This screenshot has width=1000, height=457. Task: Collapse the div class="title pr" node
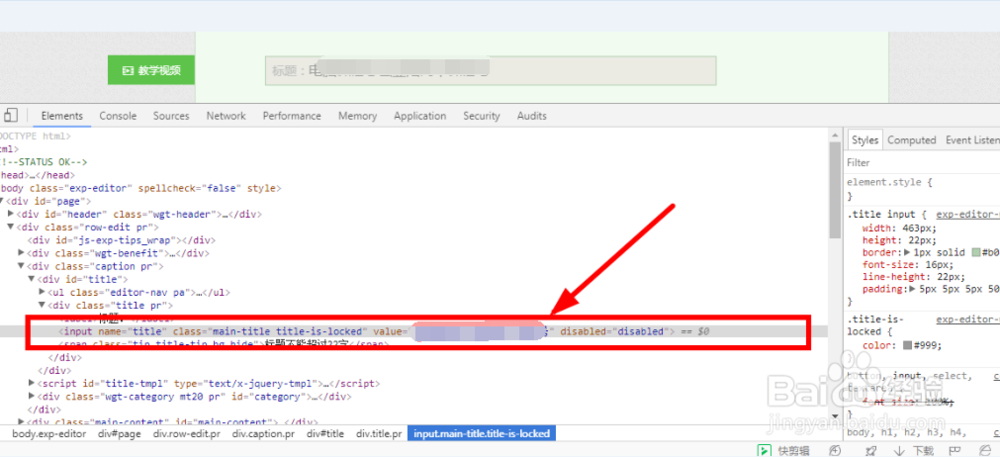click(42, 305)
